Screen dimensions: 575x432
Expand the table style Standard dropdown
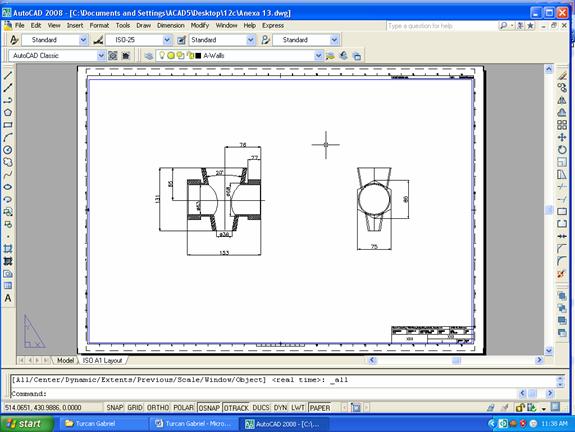click(x=250, y=40)
